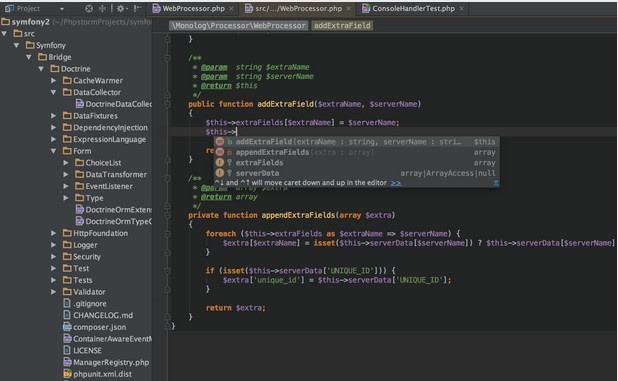Screen dimensions: 618x381
Task: Expand the Security folder arrow
Action: 54,256
